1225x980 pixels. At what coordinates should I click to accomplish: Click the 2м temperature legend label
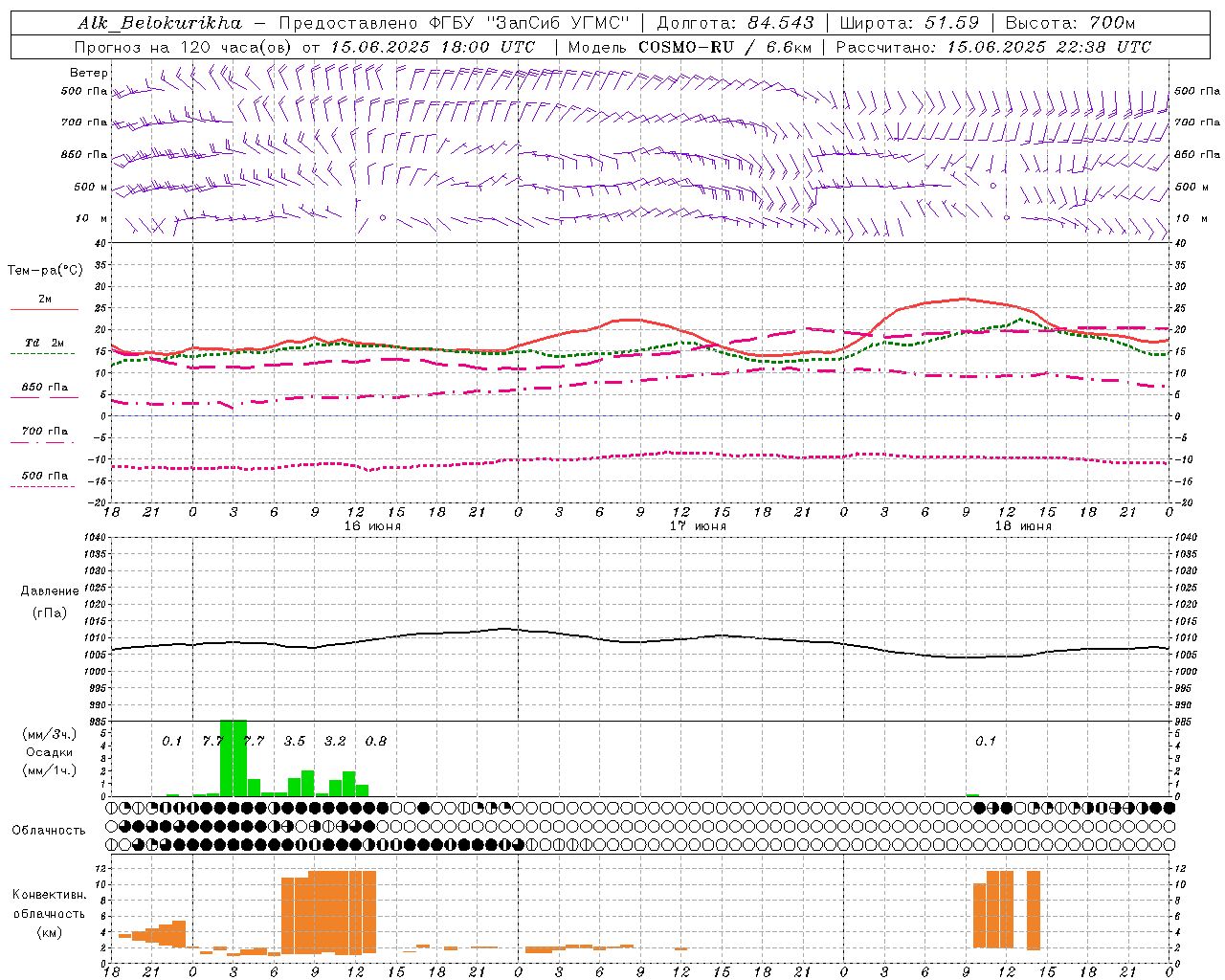coord(45,300)
